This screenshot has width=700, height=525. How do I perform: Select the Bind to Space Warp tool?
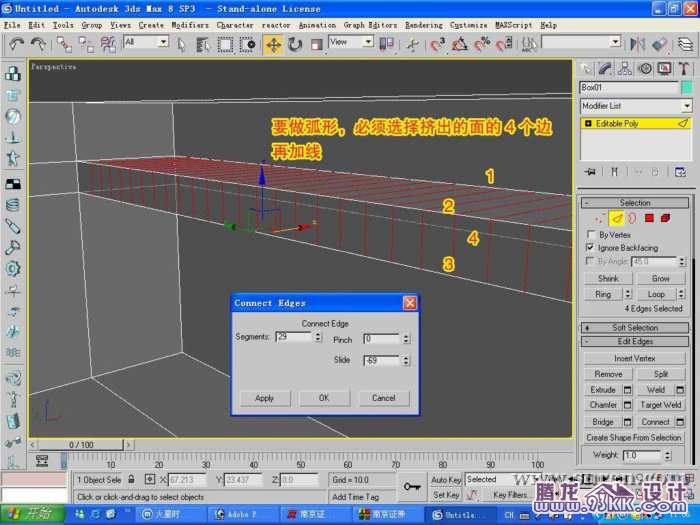click(108, 44)
